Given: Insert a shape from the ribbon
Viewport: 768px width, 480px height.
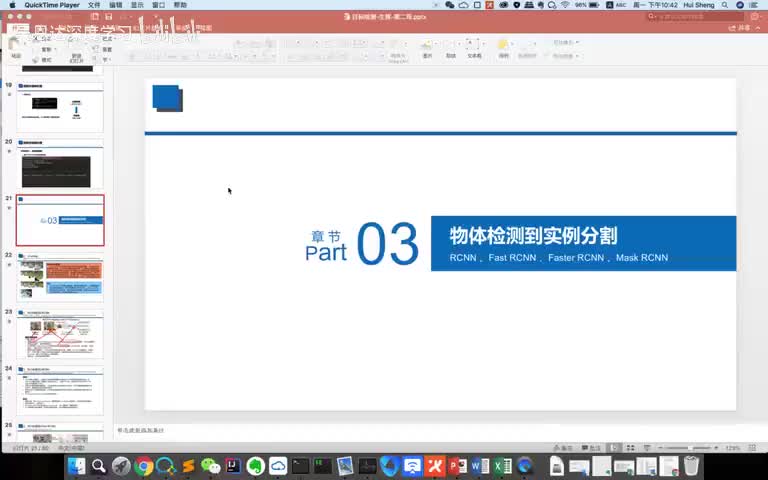Looking at the screenshot, I should tap(451, 49).
